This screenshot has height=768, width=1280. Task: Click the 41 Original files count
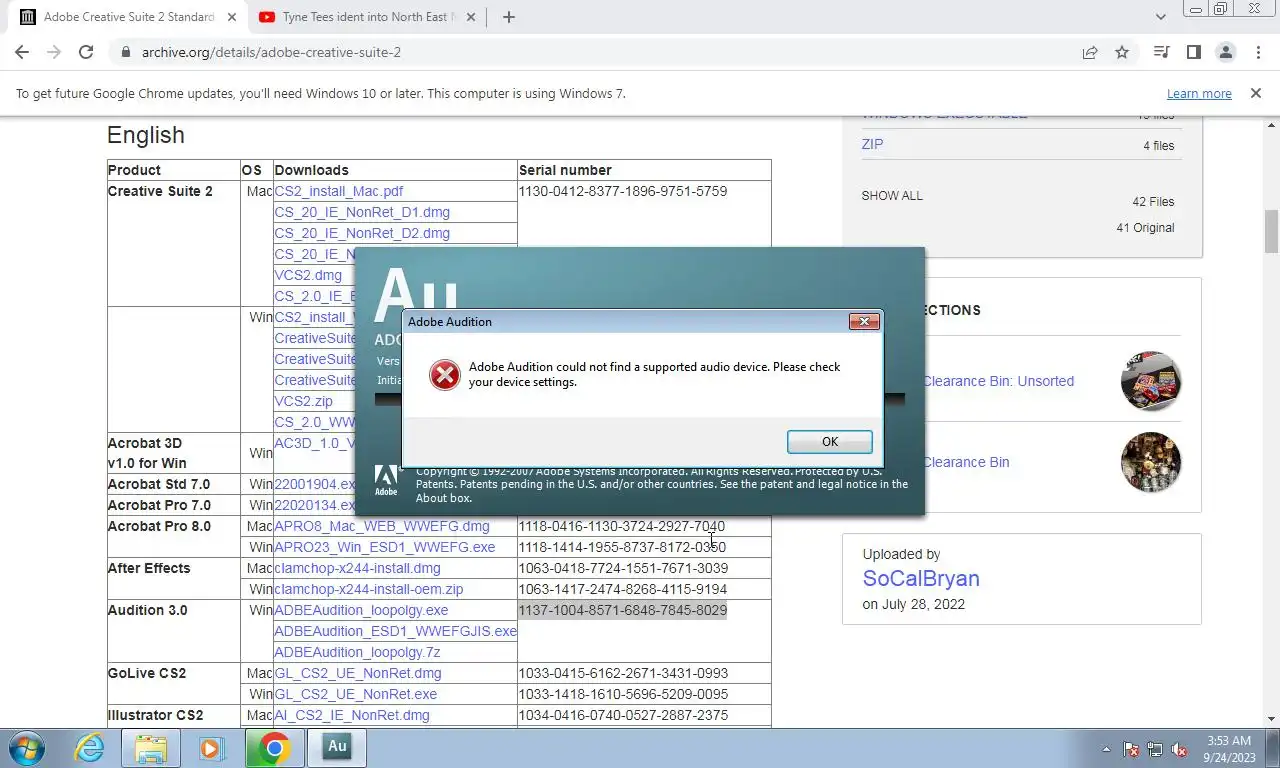pos(1145,228)
